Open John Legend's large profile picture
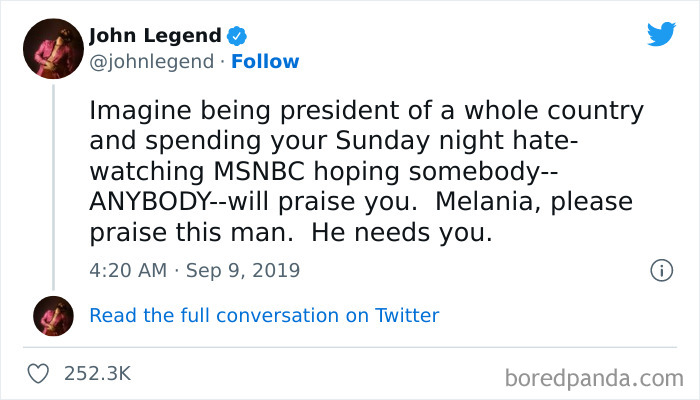 [55, 49]
